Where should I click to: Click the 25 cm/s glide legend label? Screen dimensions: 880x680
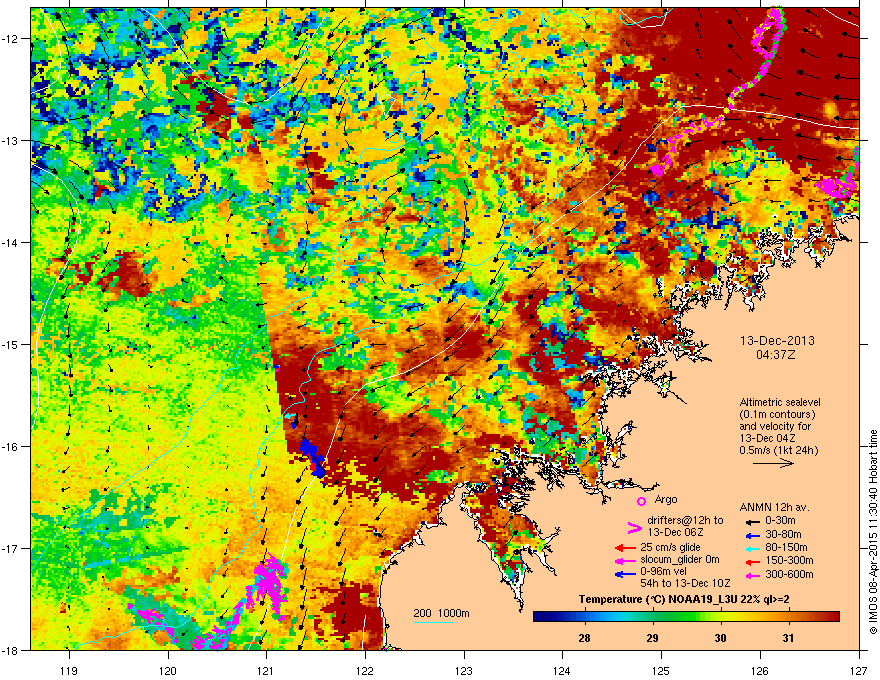tap(670, 547)
